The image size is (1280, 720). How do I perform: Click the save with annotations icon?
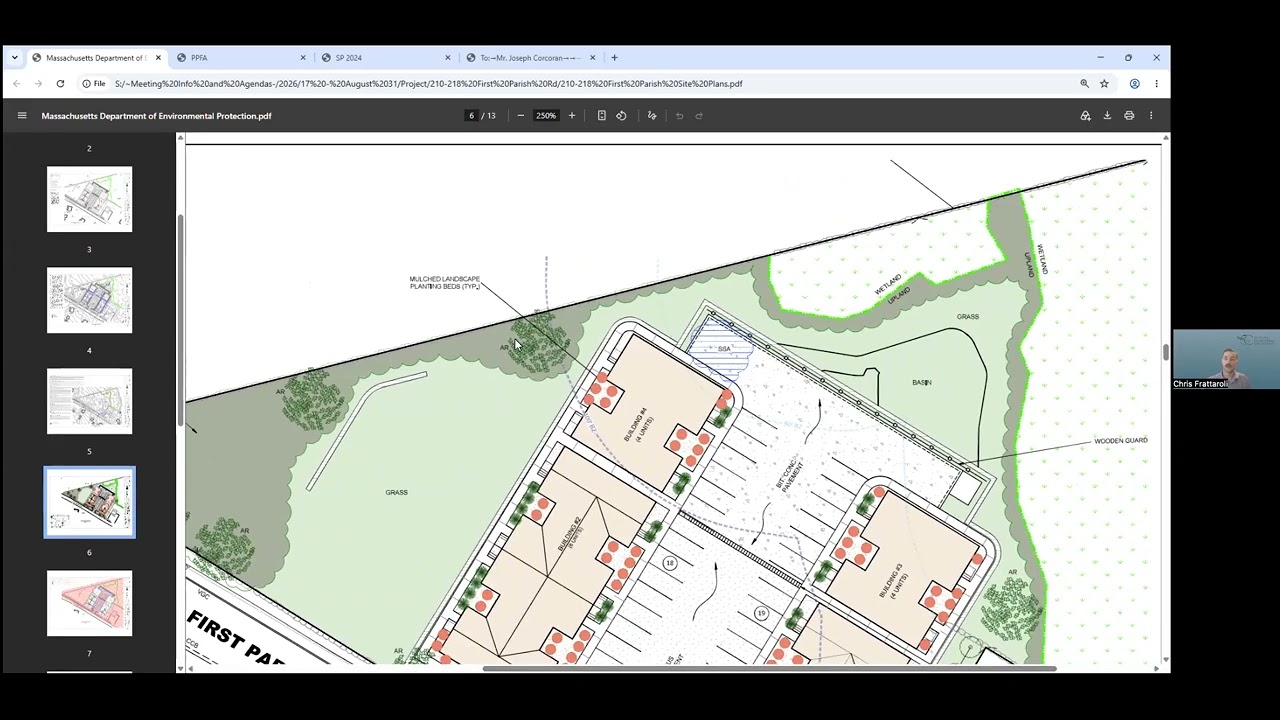coord(1085,116)
